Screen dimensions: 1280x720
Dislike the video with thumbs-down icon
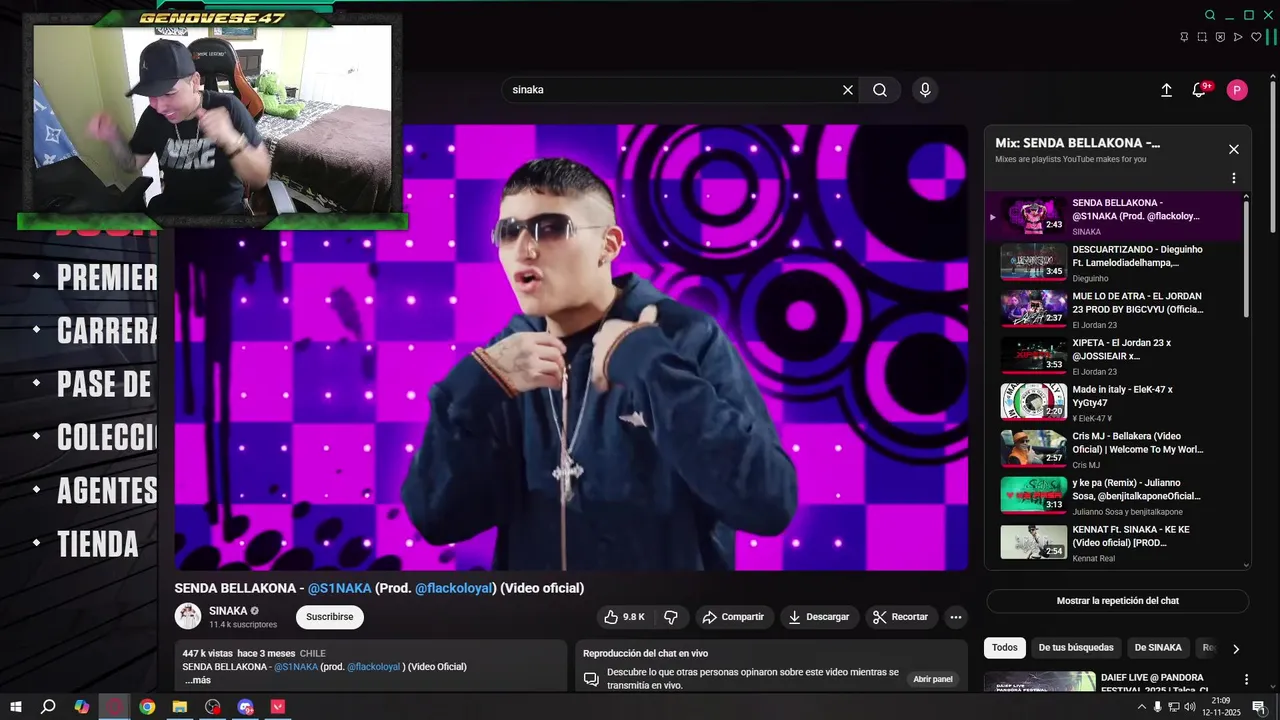point(671,617)
